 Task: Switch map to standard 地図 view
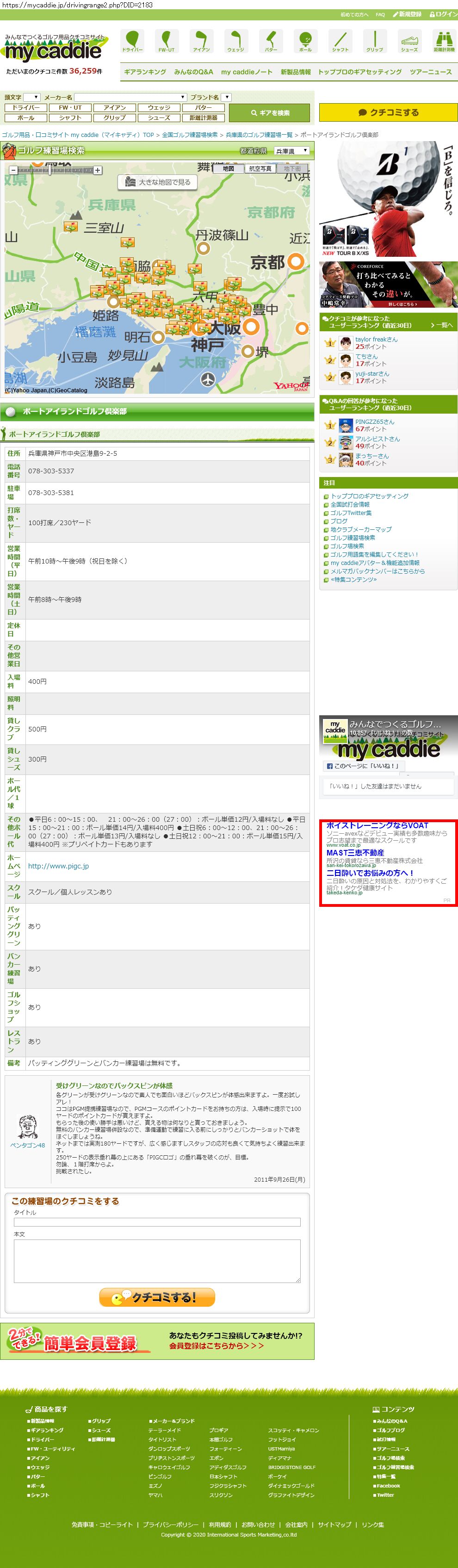(229, 168)
